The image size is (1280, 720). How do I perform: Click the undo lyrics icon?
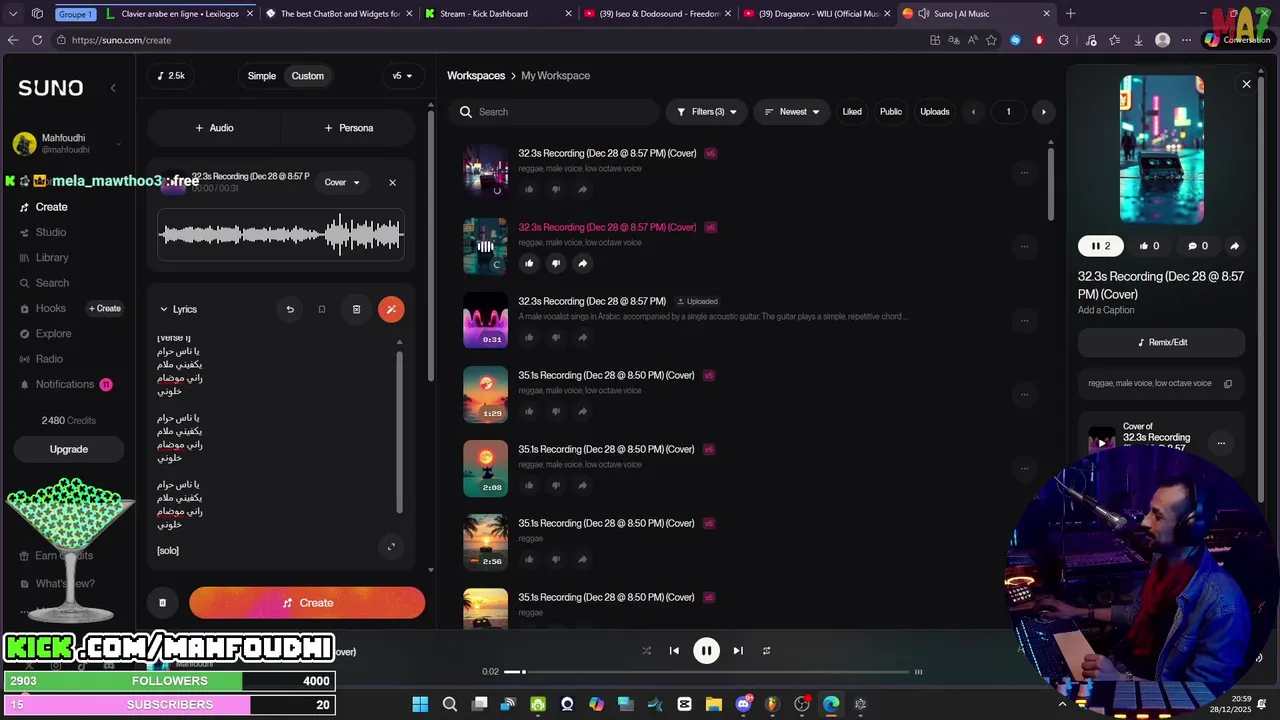coord(290,309)
